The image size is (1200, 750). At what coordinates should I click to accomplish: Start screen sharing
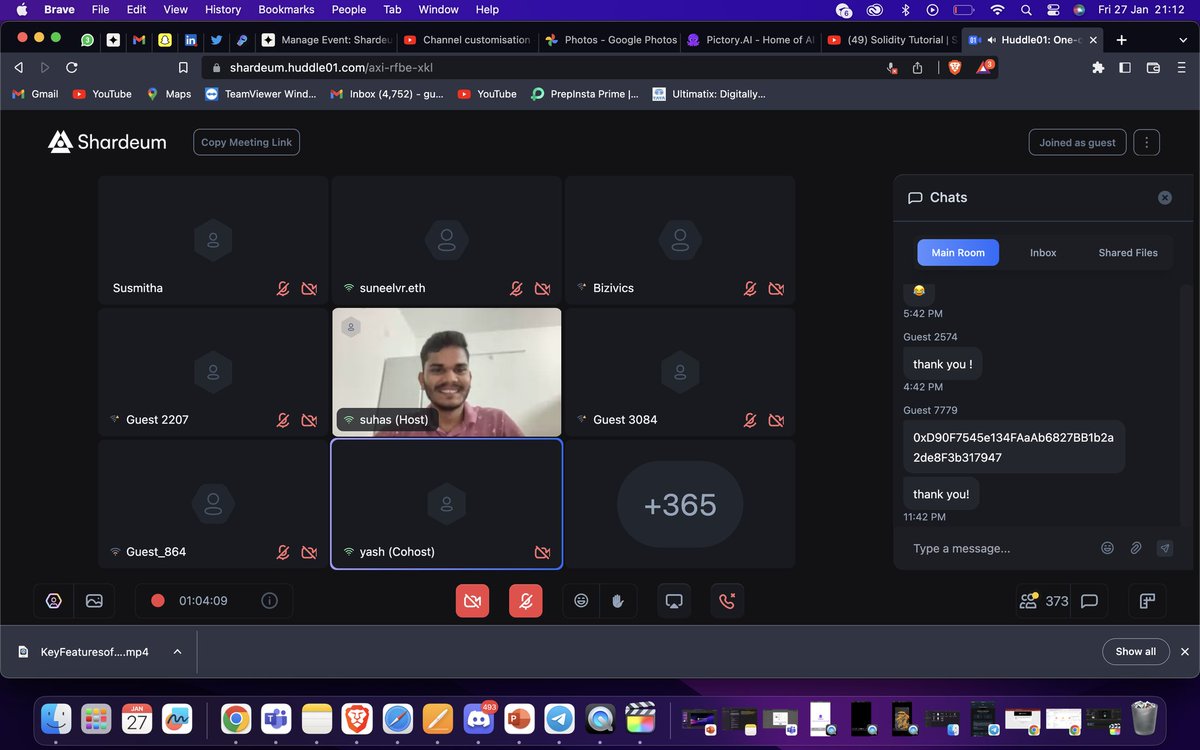pos(673,600)
